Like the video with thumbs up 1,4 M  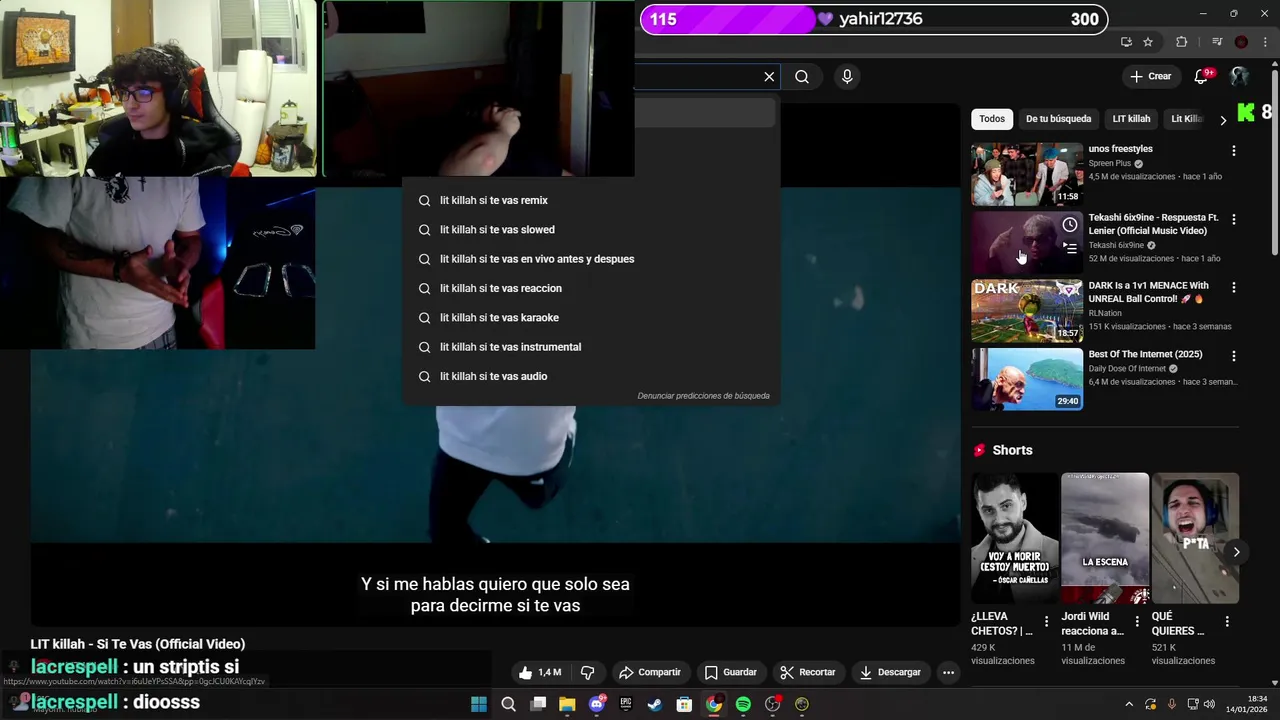click(x=539, y=672)
